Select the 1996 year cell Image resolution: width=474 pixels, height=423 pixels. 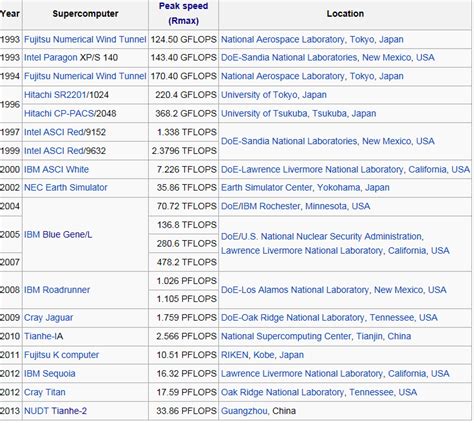click(10, 104)
